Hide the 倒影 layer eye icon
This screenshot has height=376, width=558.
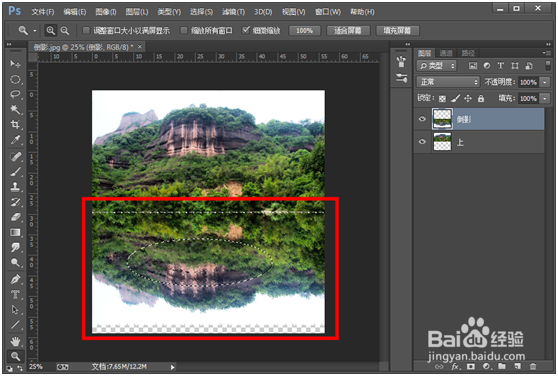pyautogui.click(x=422, y=119)
